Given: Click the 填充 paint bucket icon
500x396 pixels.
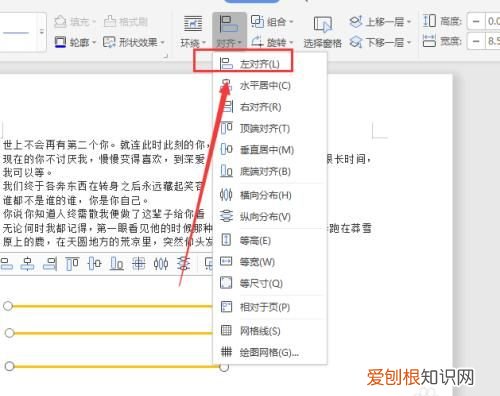Looking at the screenshot, I should click(x=60, y=22).
